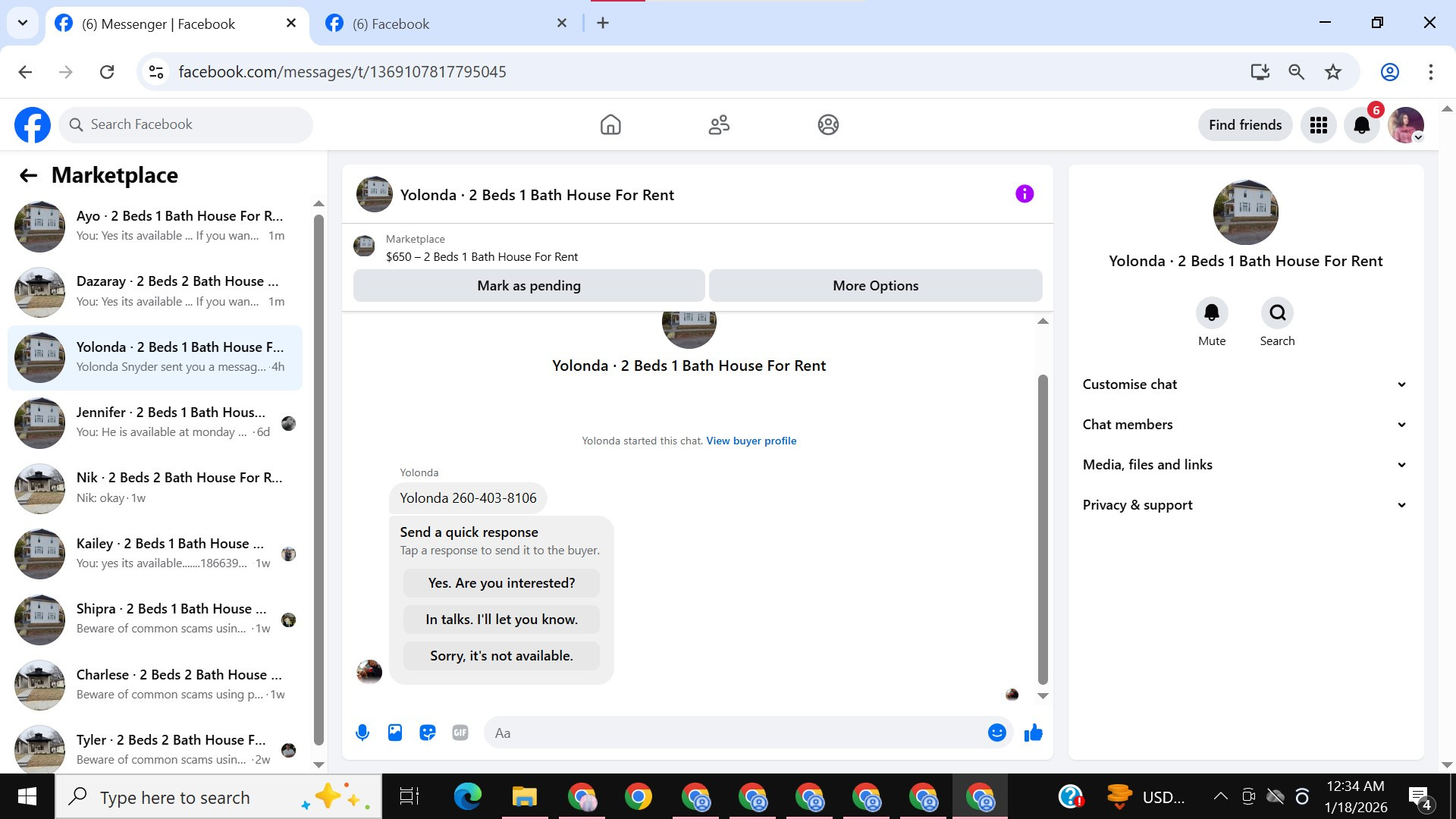Attach a photo using image icon

click(395, 733)
